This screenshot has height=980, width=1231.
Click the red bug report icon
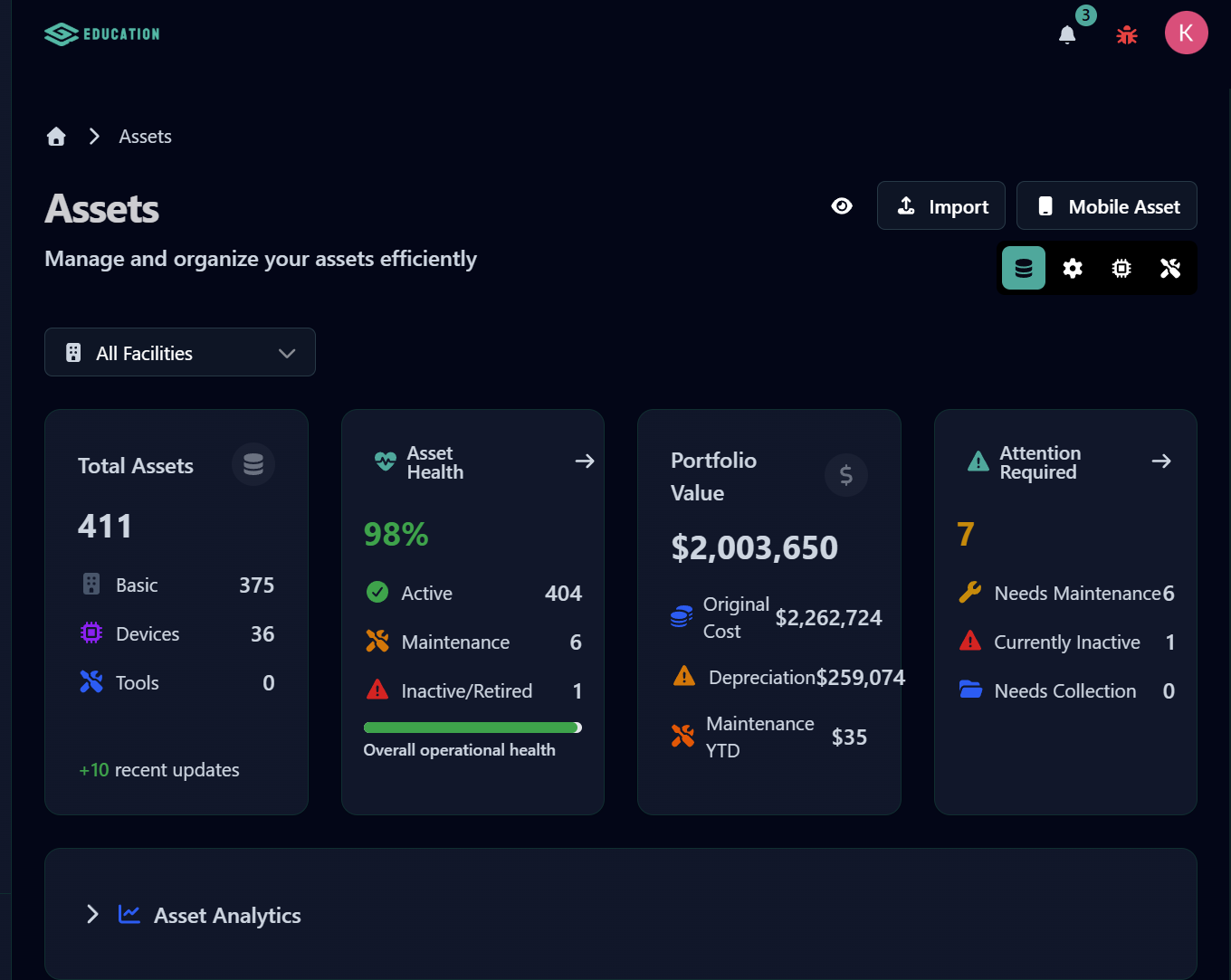1127,34
